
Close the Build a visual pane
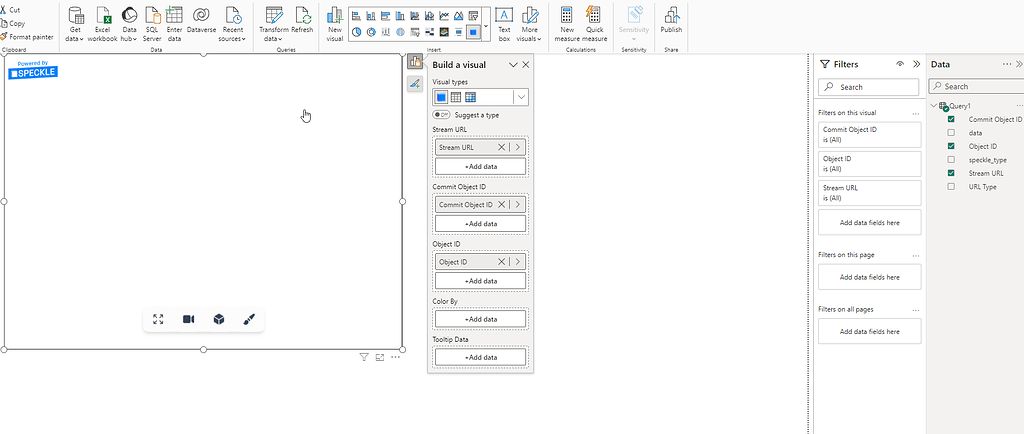[x=526, y=65]
